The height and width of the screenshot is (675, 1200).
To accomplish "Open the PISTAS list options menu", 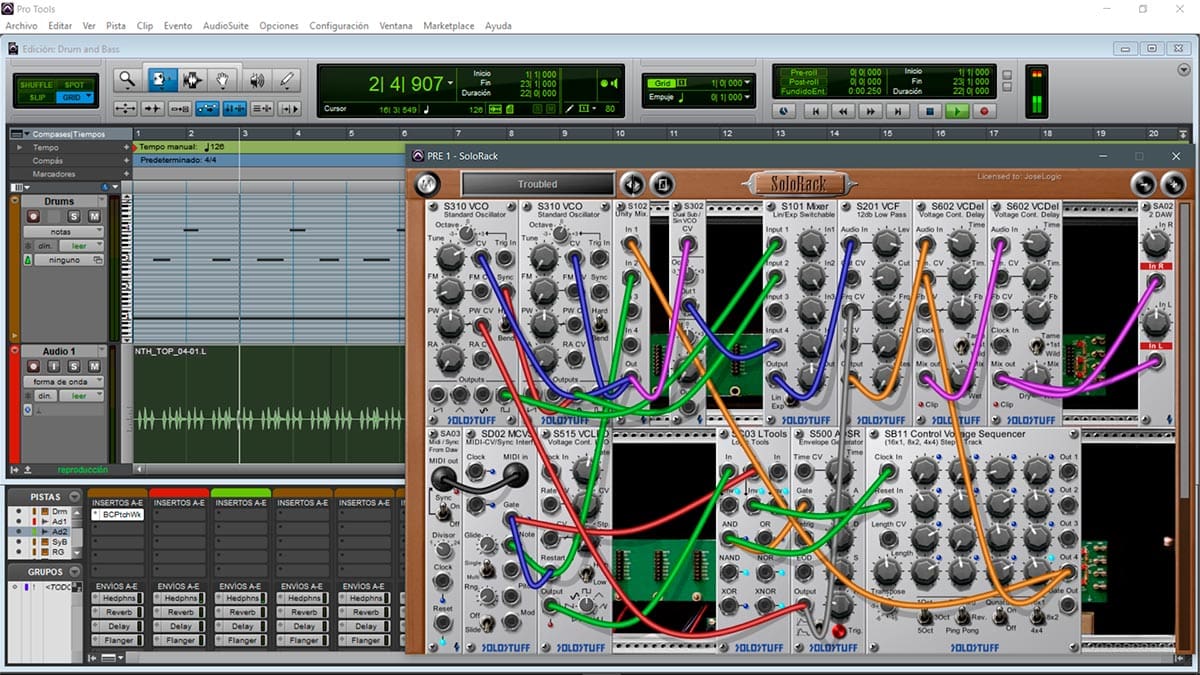I will click(x=74, y=496).
